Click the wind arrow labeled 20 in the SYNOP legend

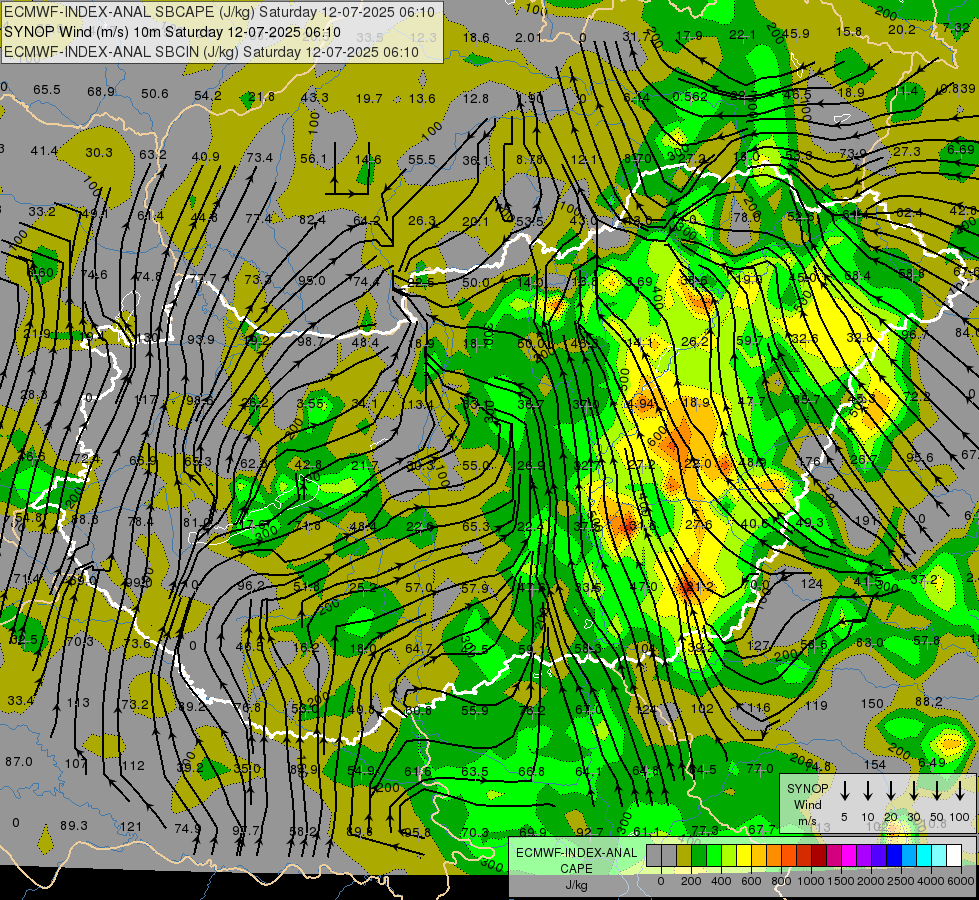(x=891, y=791)
